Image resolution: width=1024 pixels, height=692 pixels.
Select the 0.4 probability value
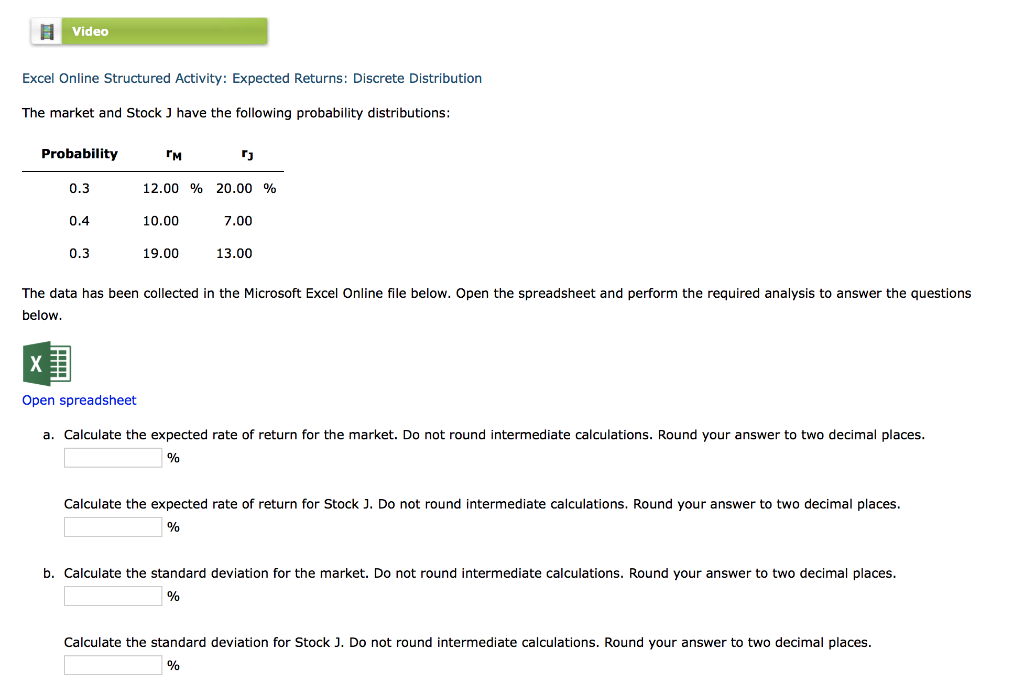(79, 220)
